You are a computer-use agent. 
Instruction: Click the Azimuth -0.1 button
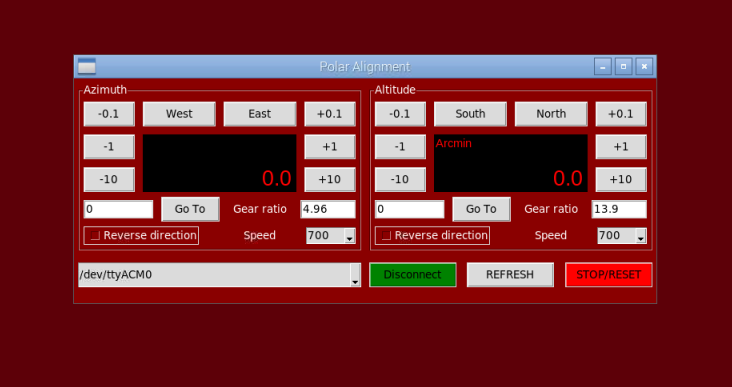(x=109, y=114)
